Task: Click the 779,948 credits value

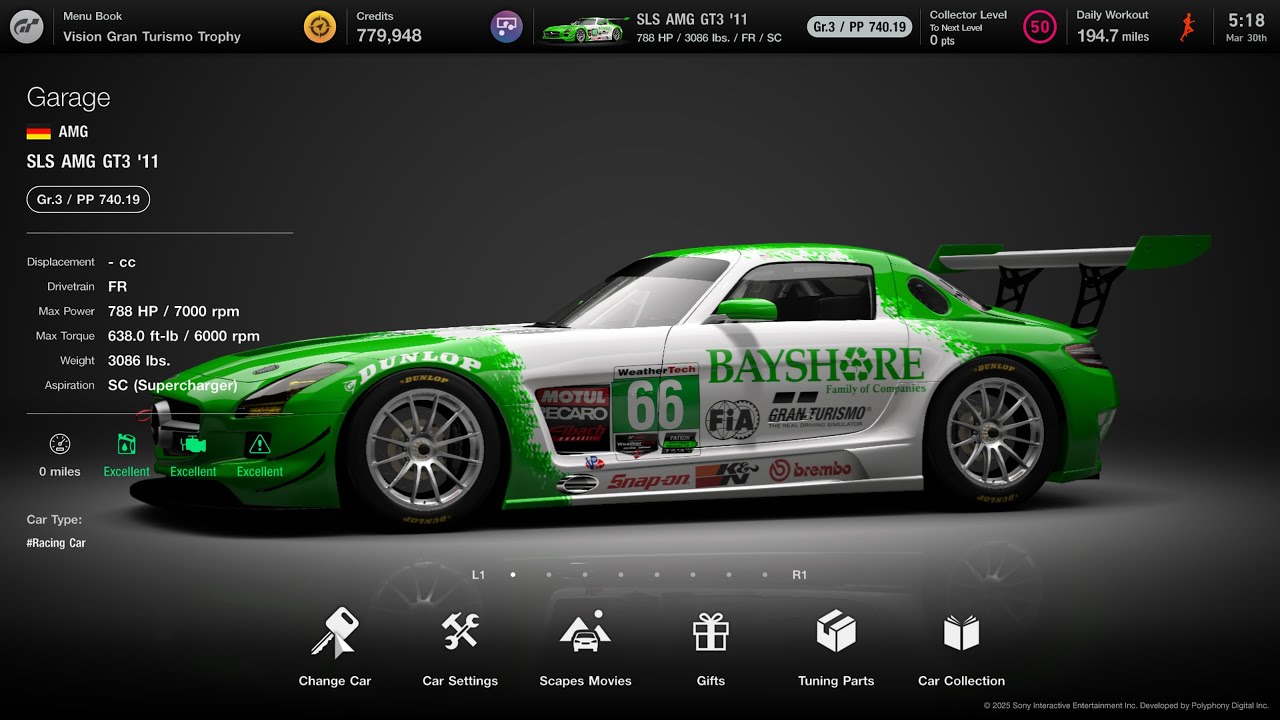Action: pos(389,36)
